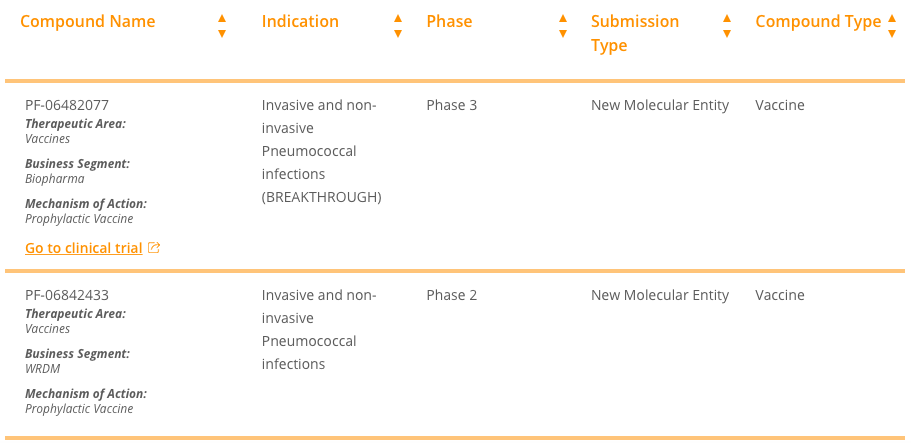Sort Indication column ascending arrow

pos(398,19)
